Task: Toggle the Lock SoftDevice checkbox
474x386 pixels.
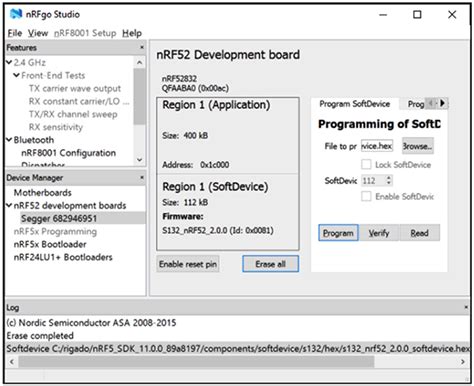Action: pos(366,164)
